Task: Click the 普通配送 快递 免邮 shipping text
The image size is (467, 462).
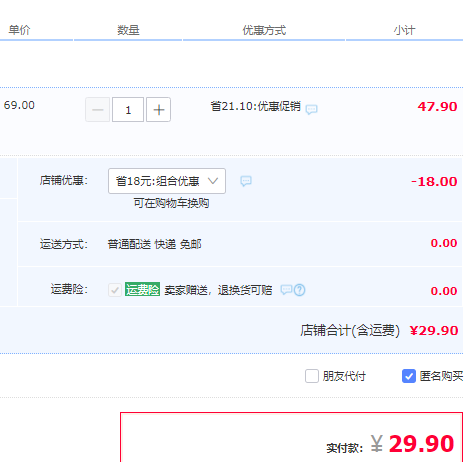Action: (x=154, y=244)
